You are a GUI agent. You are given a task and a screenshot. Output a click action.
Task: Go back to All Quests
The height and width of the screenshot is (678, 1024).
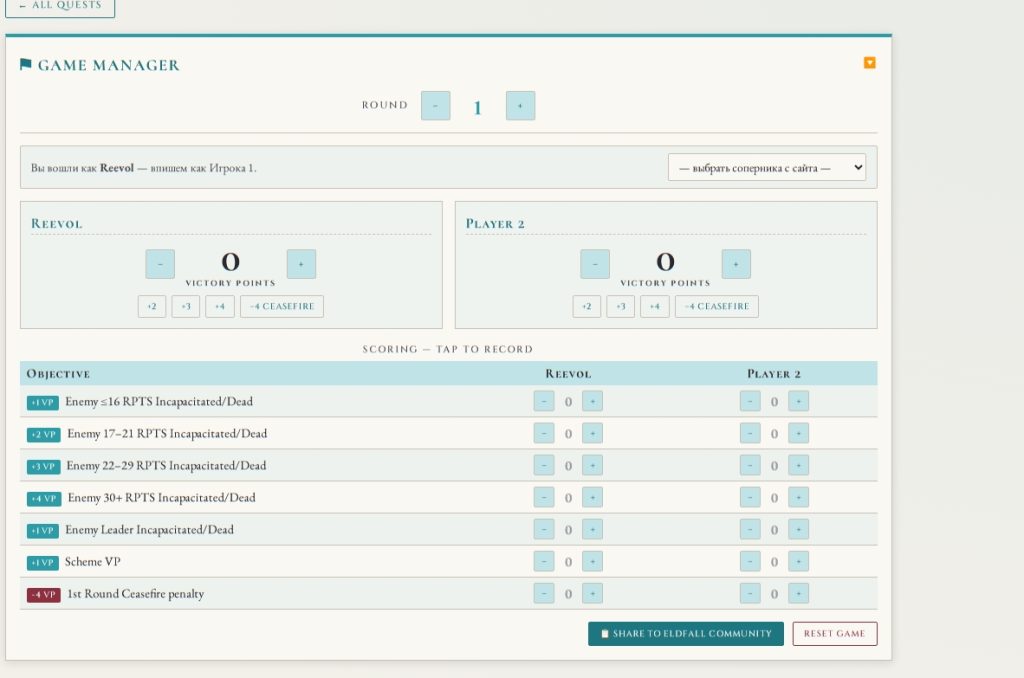(x=60, y=6)
